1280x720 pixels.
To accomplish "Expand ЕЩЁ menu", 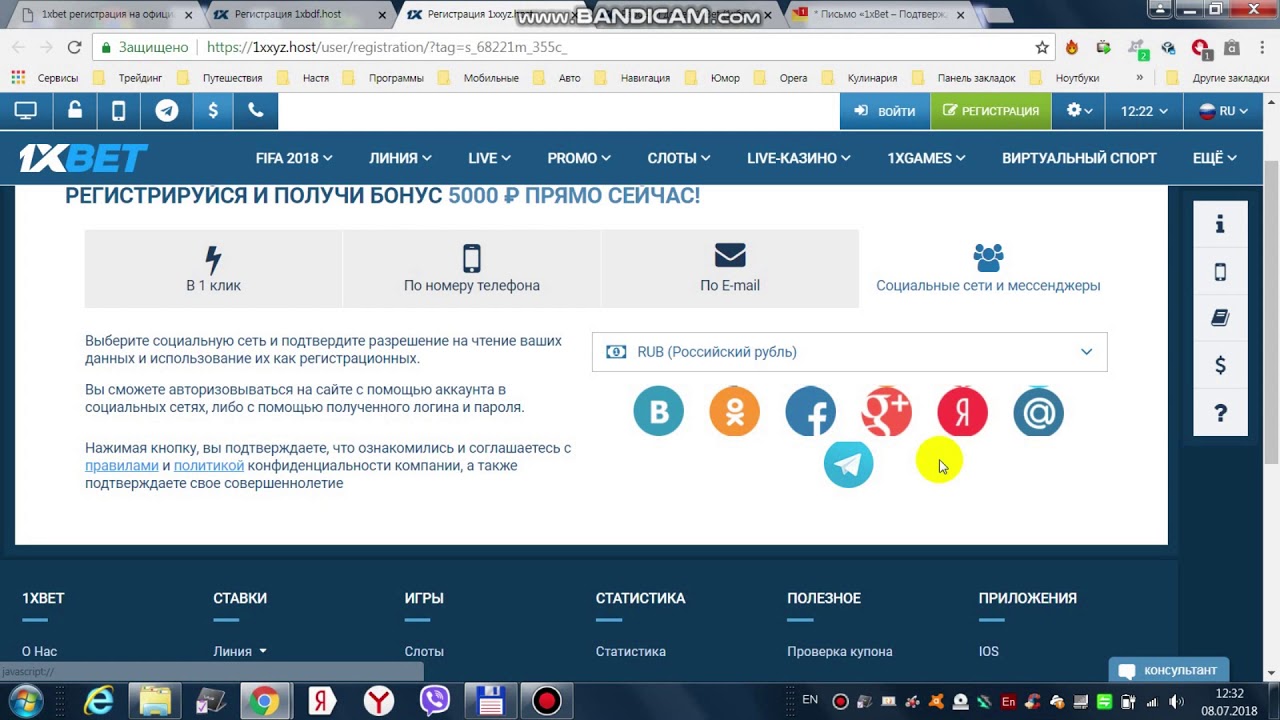I will click(1215, 158).
